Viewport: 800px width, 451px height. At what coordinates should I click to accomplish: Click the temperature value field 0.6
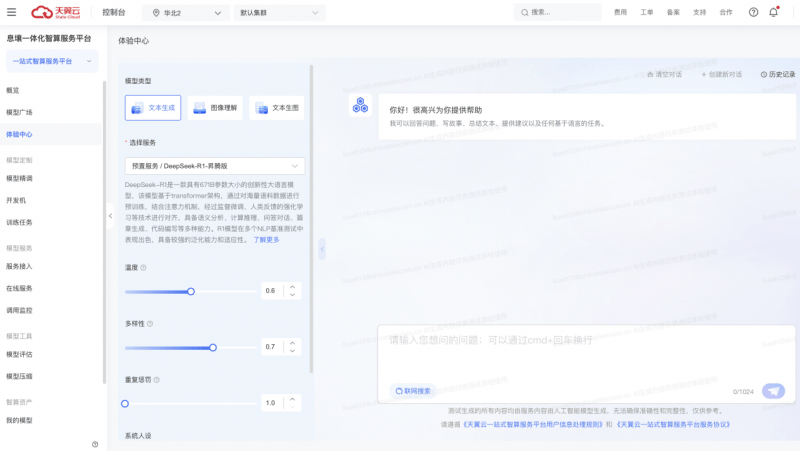pyautogui.click(x=271, y=290)
